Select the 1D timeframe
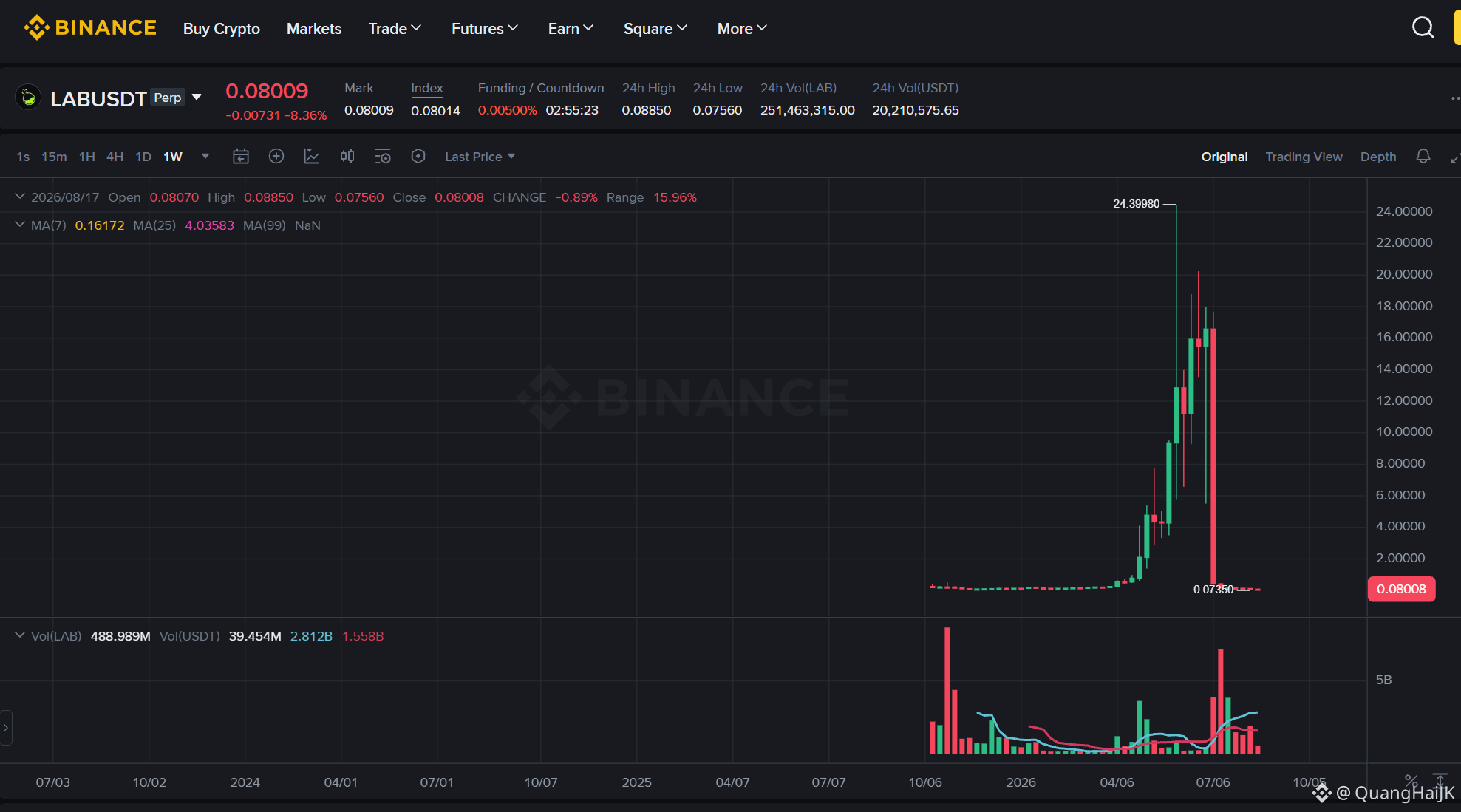1461x812 pixels. pyautogui.click(x=143, y=157)
